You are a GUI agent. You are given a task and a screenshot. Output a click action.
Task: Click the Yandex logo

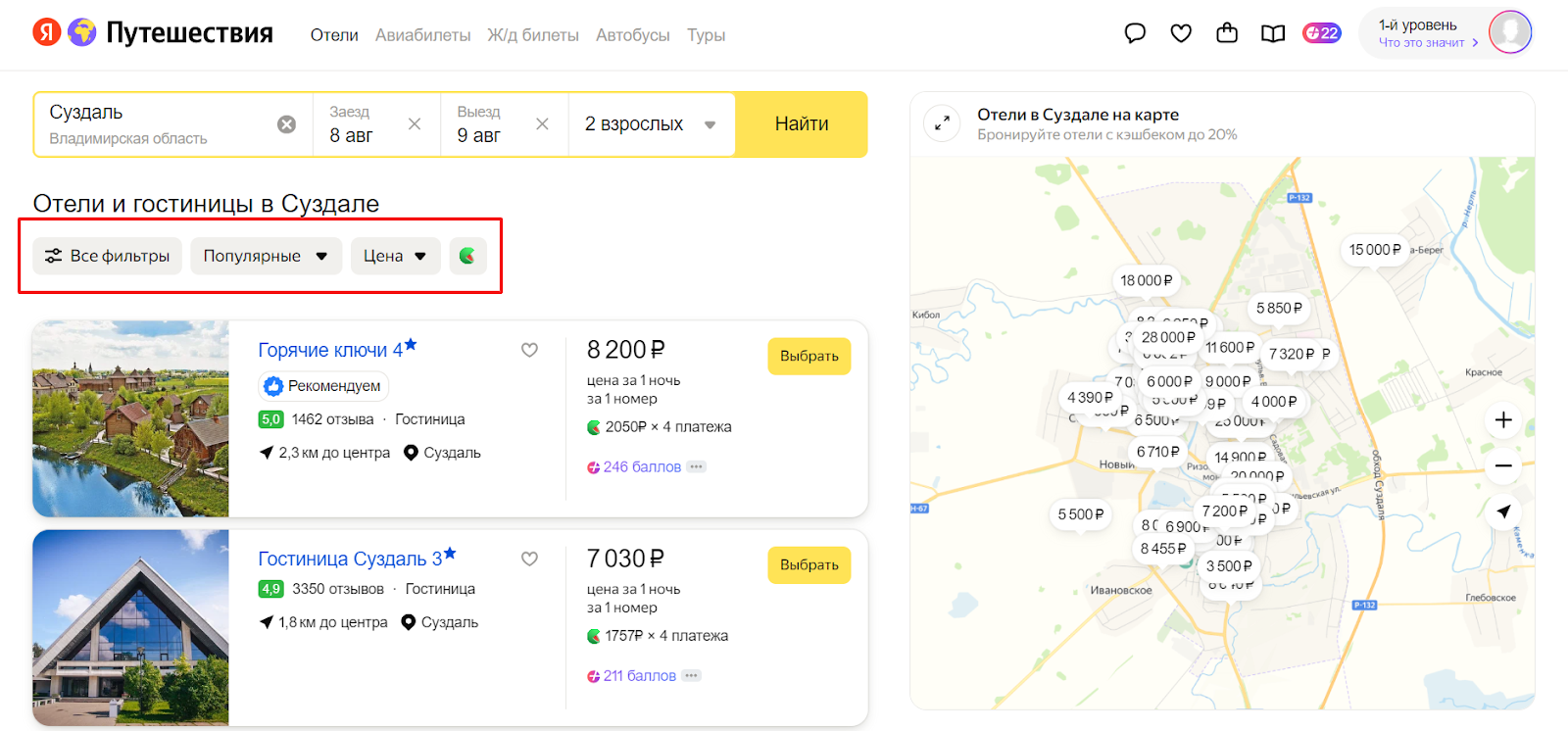pos(47,32)
